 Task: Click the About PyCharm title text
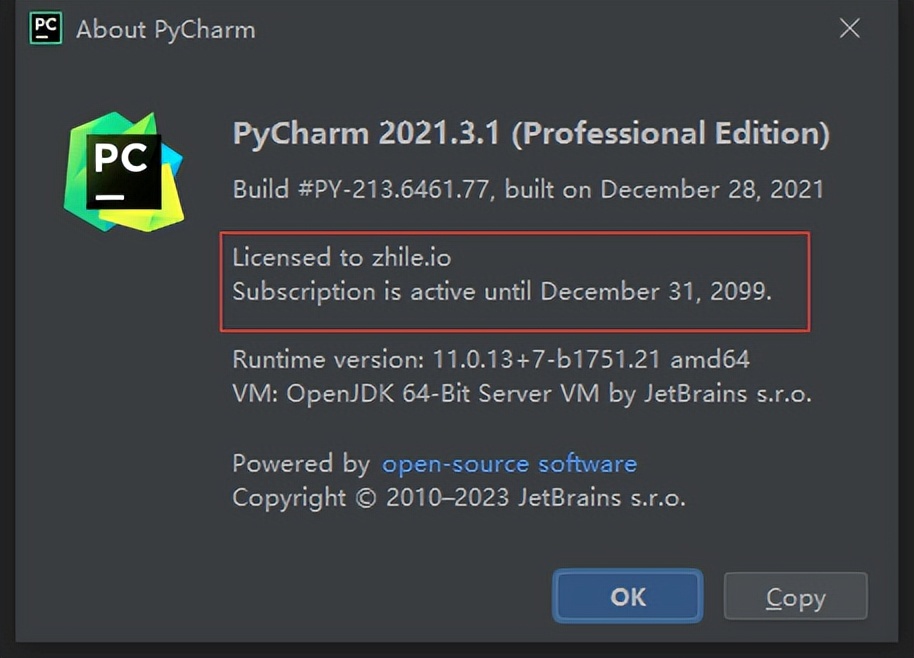pyautogui.click(x=165, y=29)
